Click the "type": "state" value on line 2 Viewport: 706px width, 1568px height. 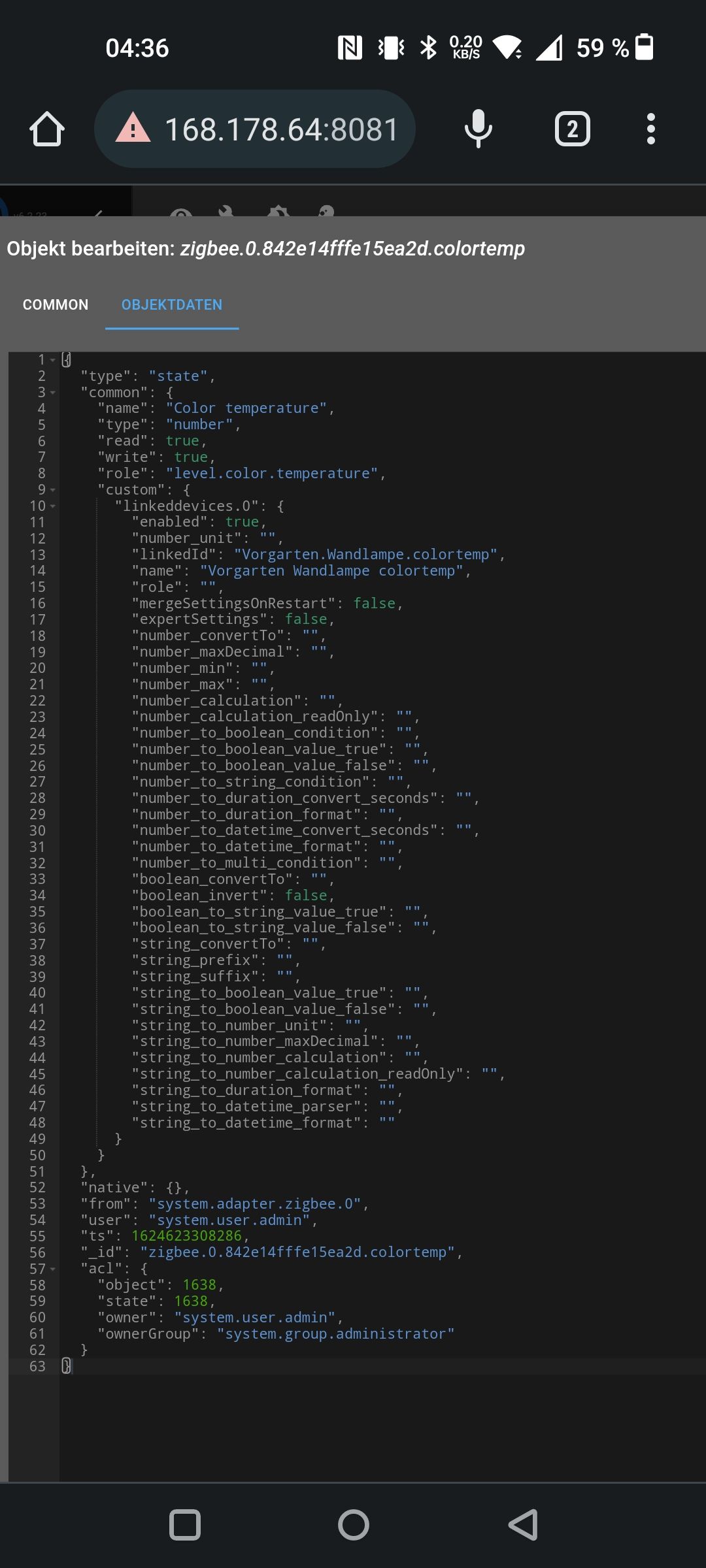coord(178,376)
